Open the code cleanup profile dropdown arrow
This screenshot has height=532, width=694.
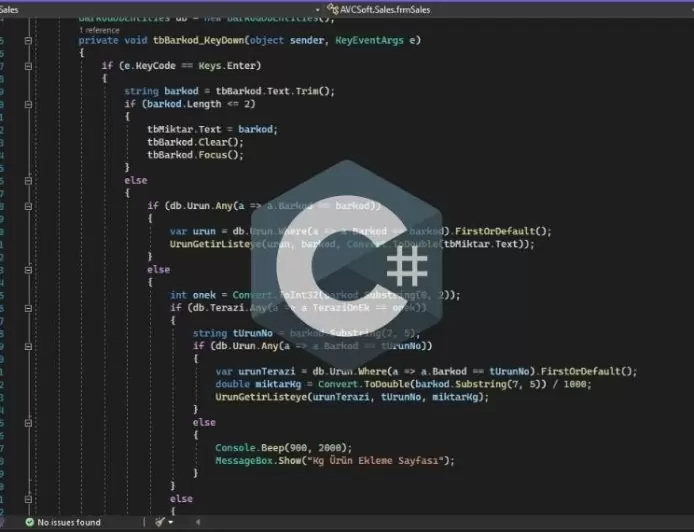(170, 522)
